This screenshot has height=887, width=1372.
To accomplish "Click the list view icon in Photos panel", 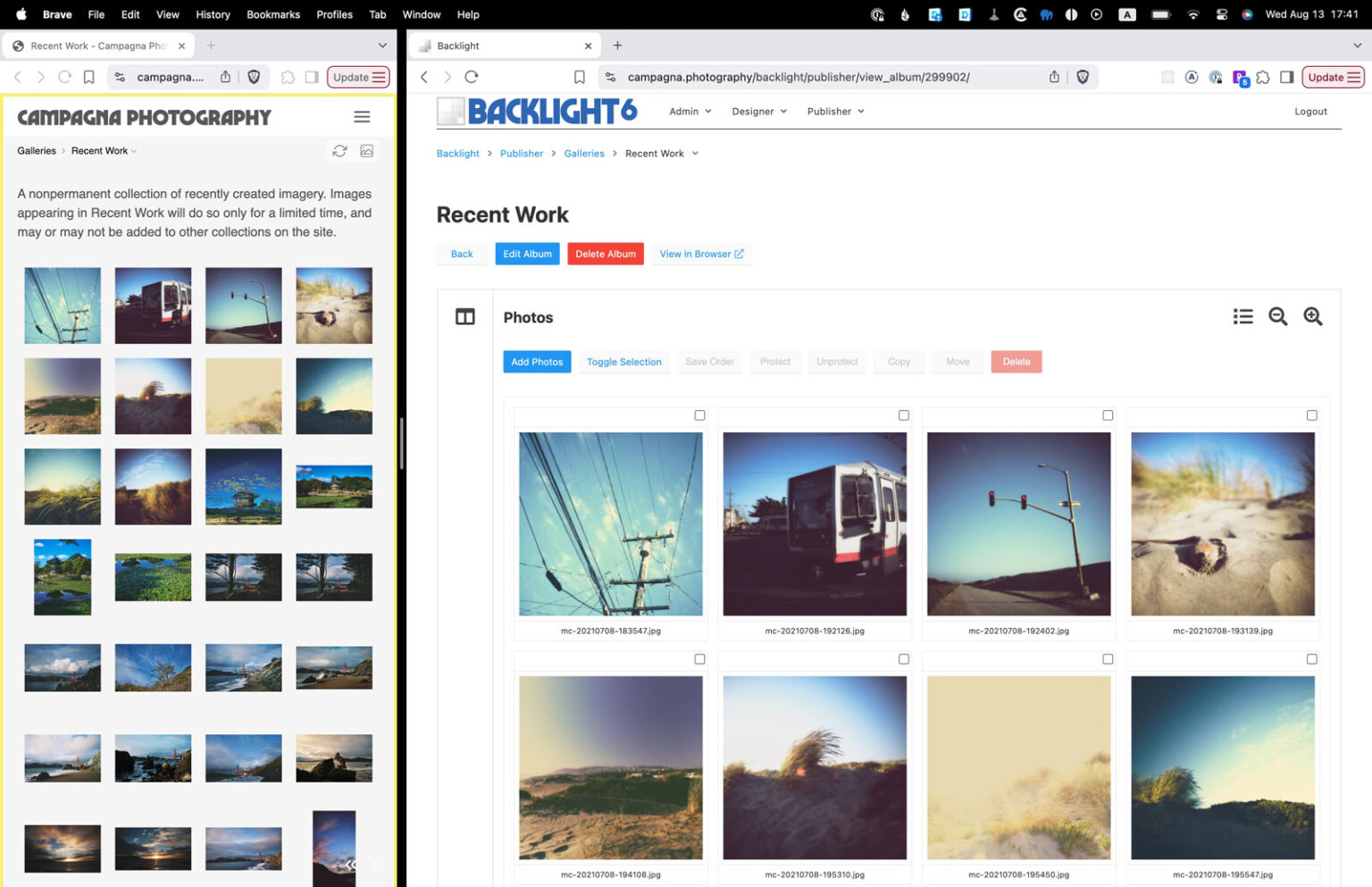I will (x=1242, y=316).
